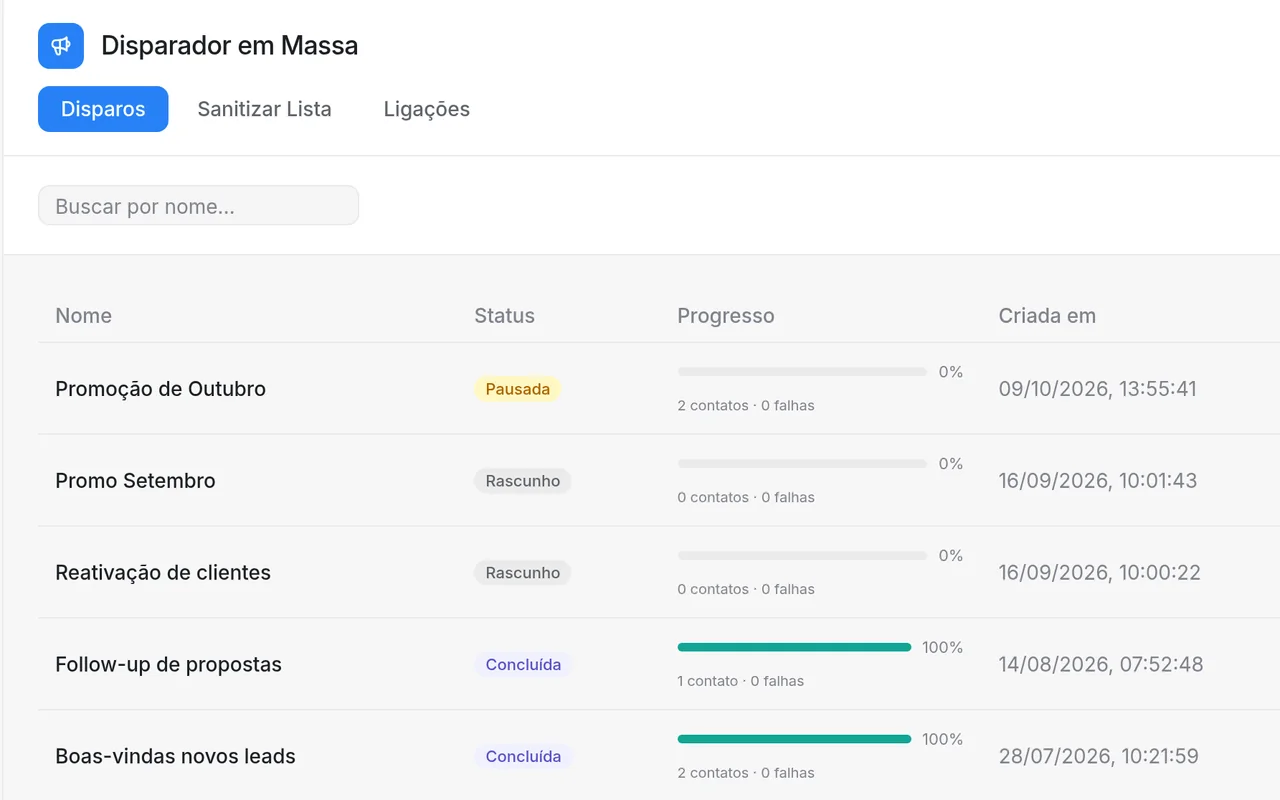Click the Disparador em Massa title

pyautogui.click(x=230, y=46)
